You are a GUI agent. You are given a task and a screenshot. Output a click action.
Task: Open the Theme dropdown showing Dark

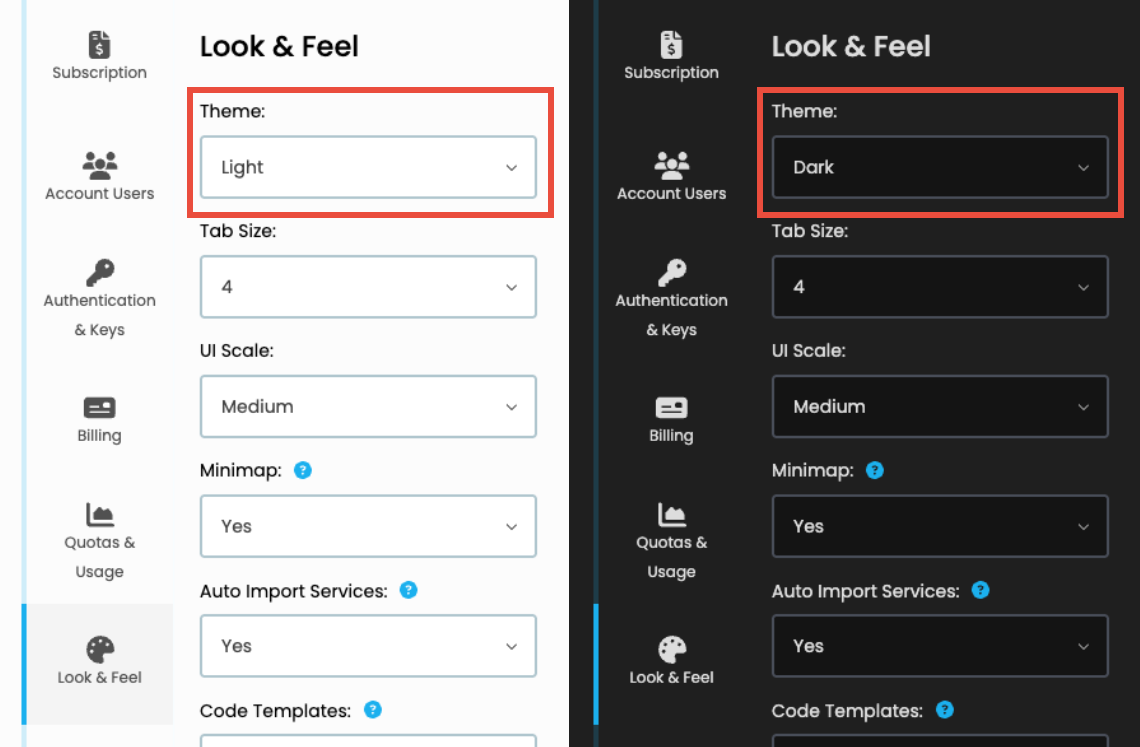[940, 167]
